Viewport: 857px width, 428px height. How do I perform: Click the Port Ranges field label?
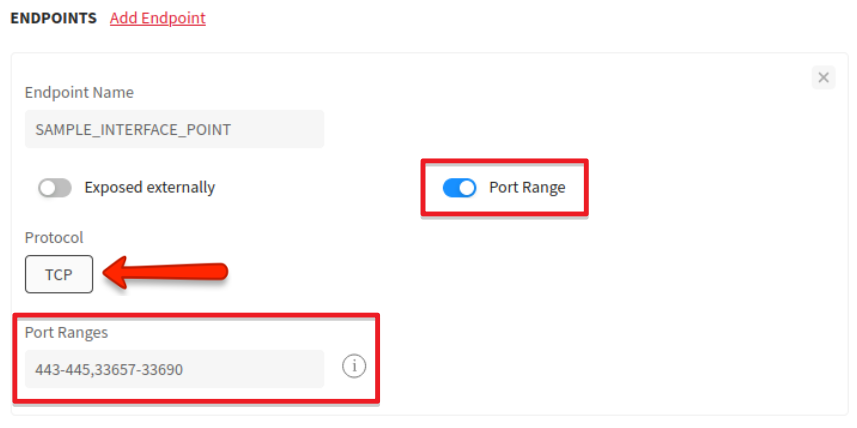pyautogui.click(x=66, y=332)
